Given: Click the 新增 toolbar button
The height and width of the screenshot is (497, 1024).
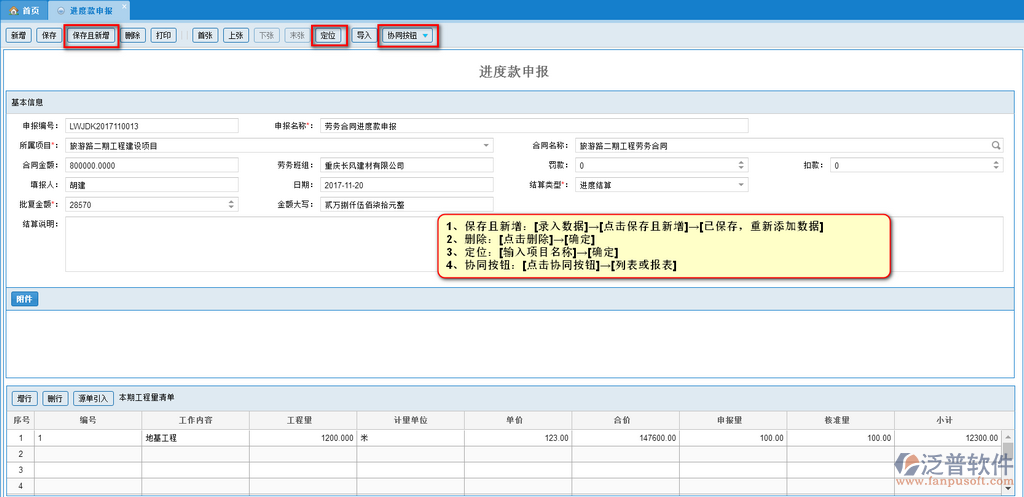Looking at the screenshot, I should click(x=18, y=36).
